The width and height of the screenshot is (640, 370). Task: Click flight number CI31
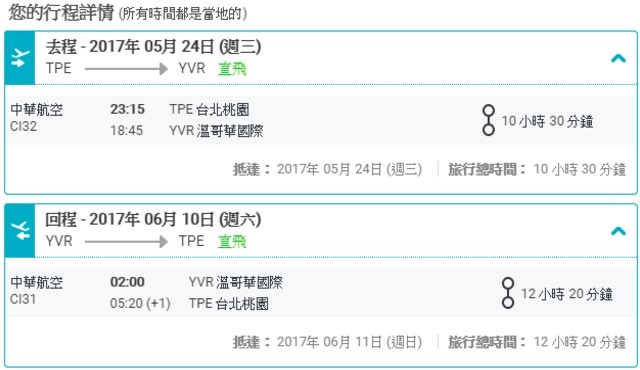point(23,299)
